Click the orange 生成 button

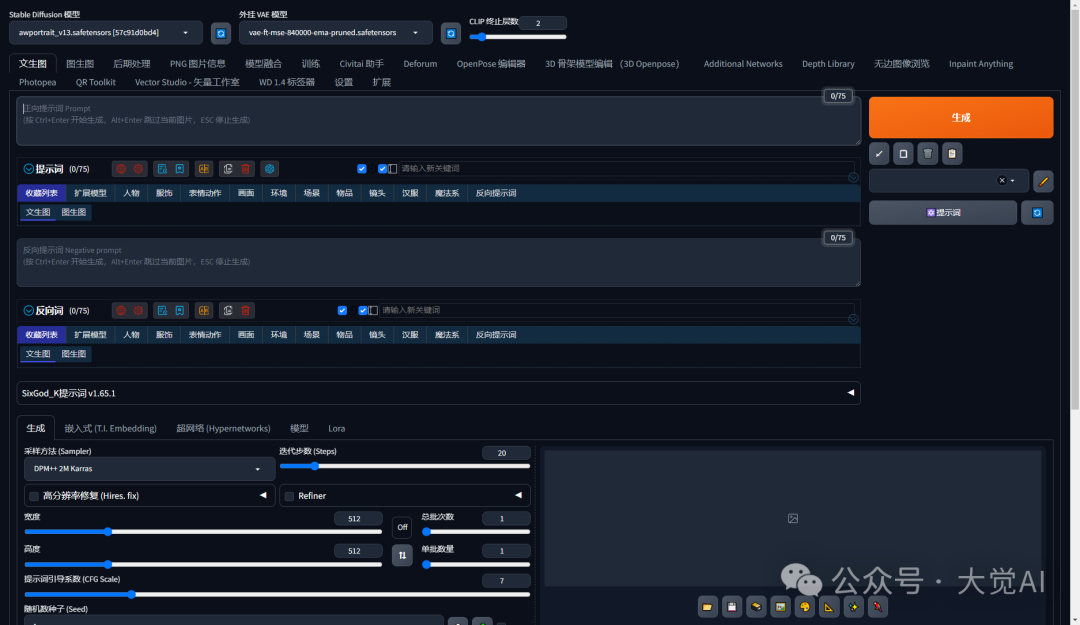pyautogui.click(x=961, y=118)
